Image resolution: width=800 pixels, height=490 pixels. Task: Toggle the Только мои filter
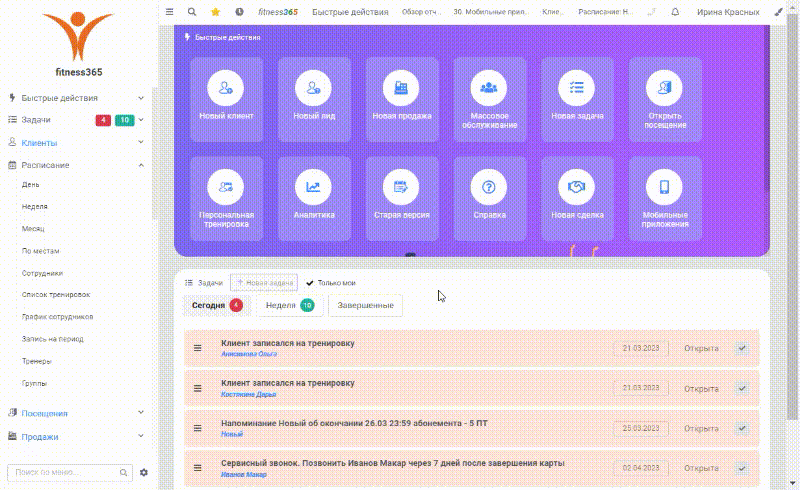click(331, 283)
